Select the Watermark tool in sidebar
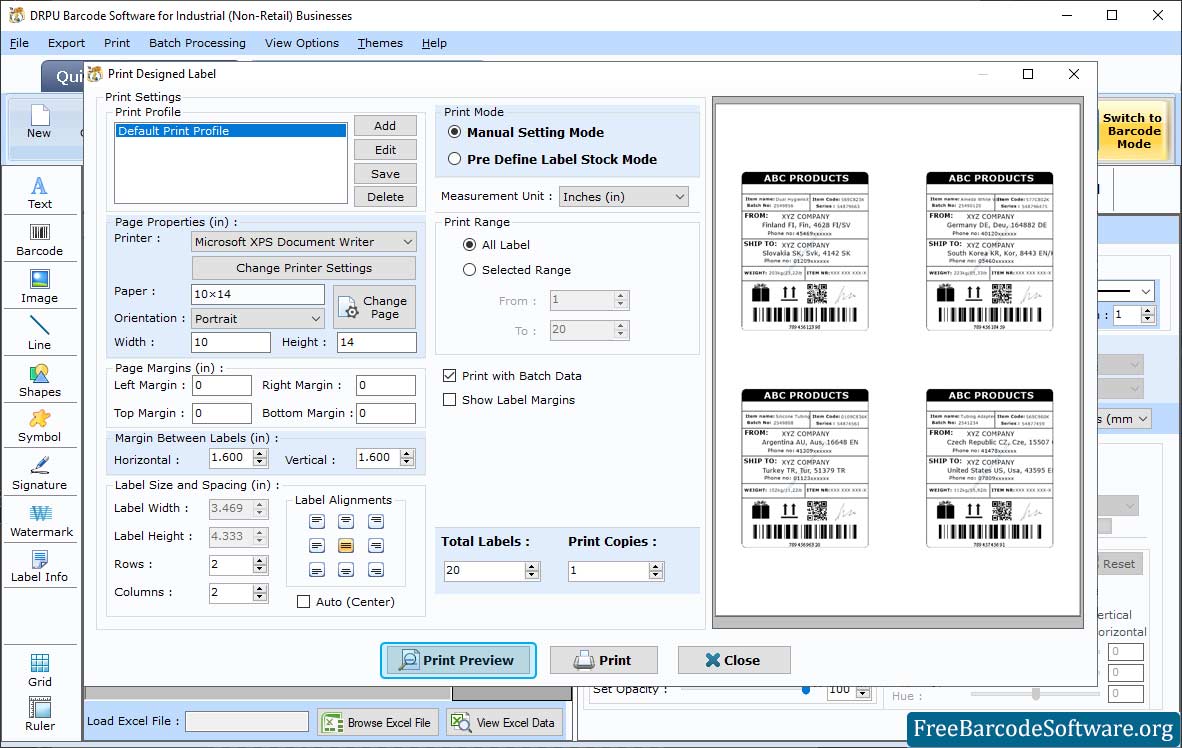 (41, 521)
